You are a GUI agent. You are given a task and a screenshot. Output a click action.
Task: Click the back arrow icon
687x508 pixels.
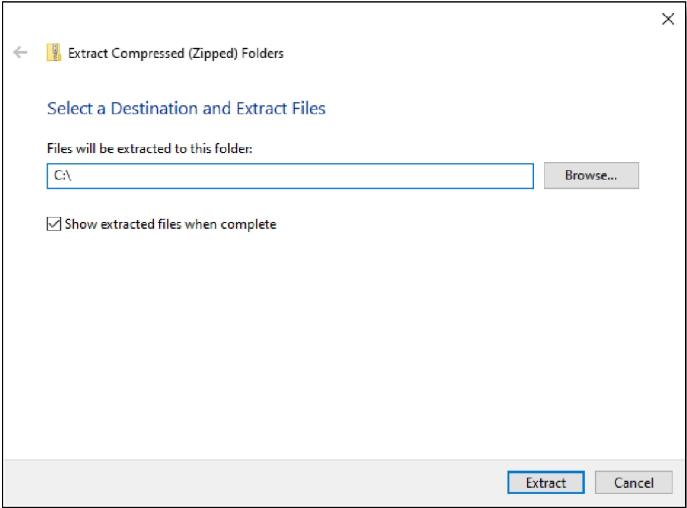tap(20, 53)
